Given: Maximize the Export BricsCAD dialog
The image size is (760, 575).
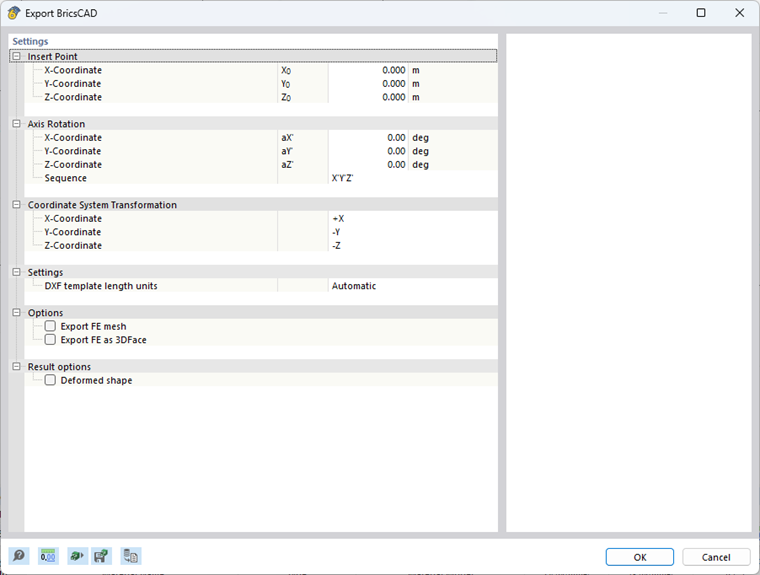Looking at the screenshot, I should coord(701,13).
